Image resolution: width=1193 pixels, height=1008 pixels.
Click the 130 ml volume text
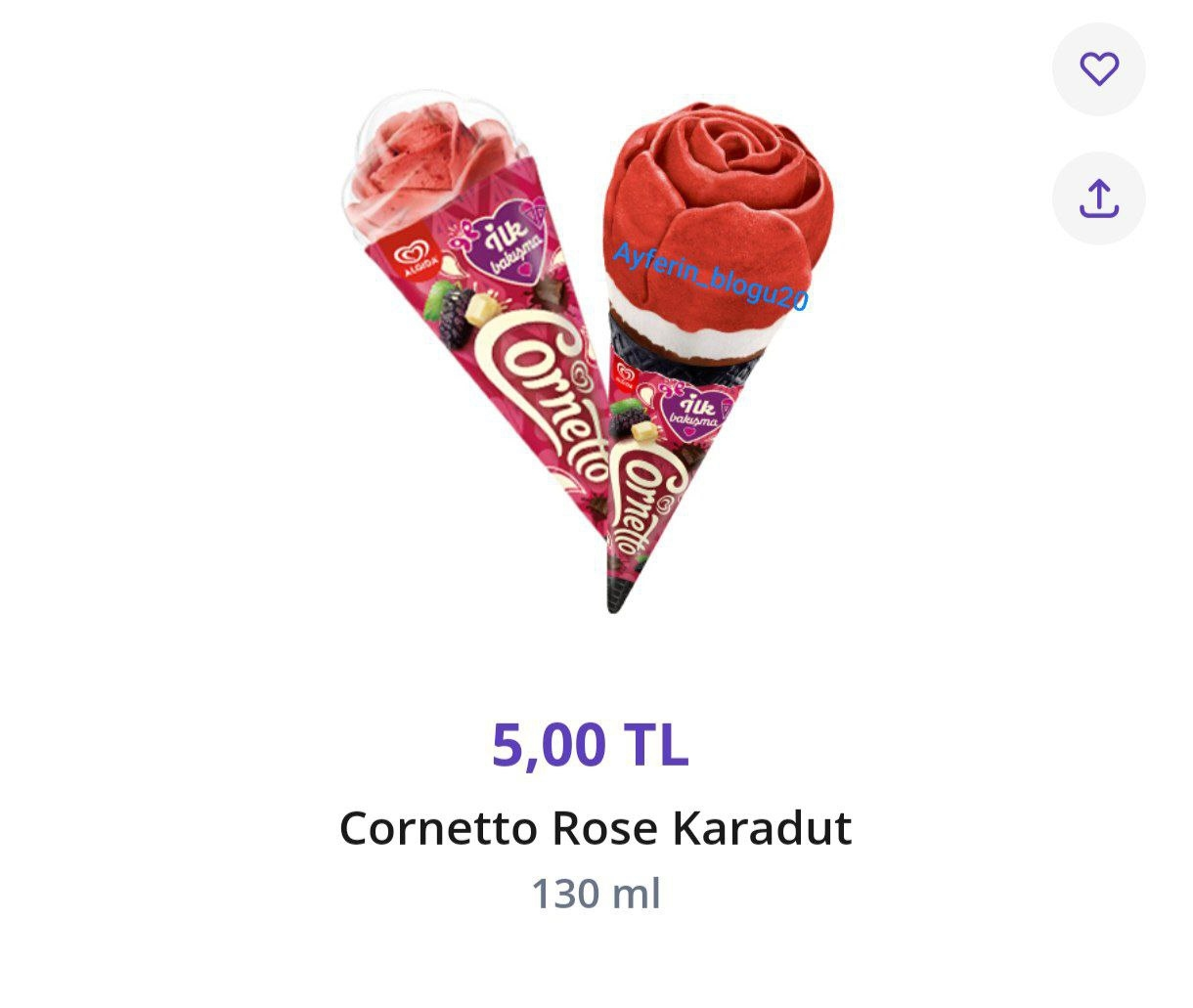(x=596, y=894)
